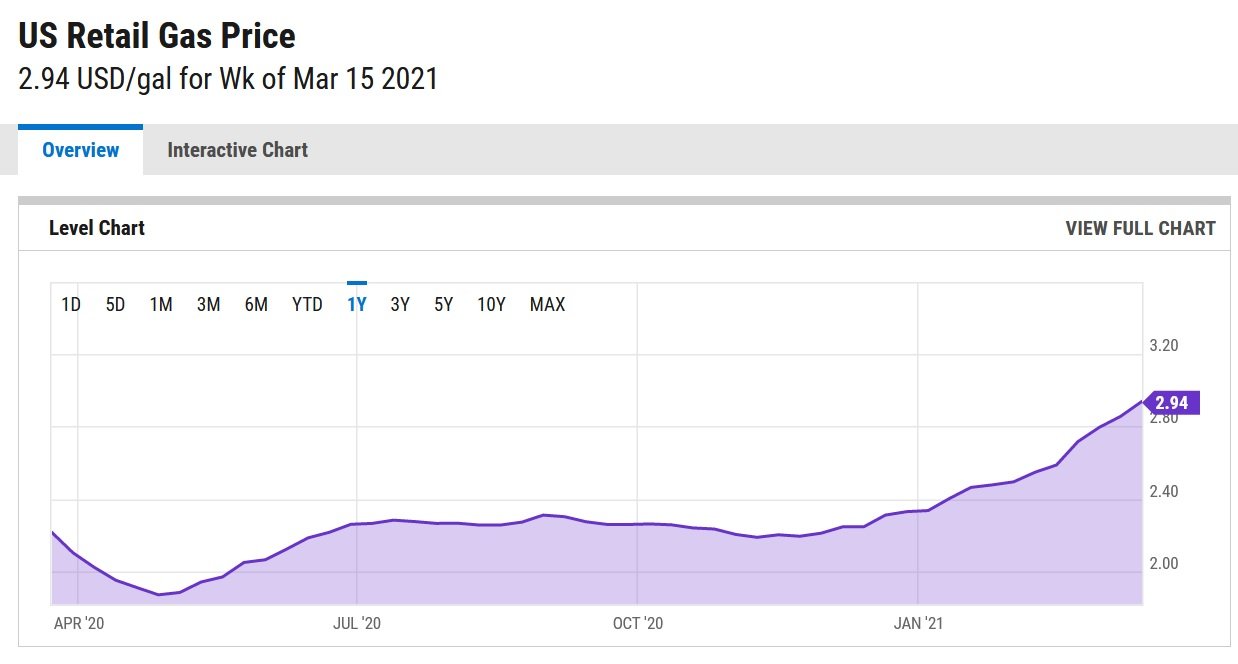
Task: Click the VIEW FULL CHART link
Action: pyautogui.click(x=1140, y=228)
